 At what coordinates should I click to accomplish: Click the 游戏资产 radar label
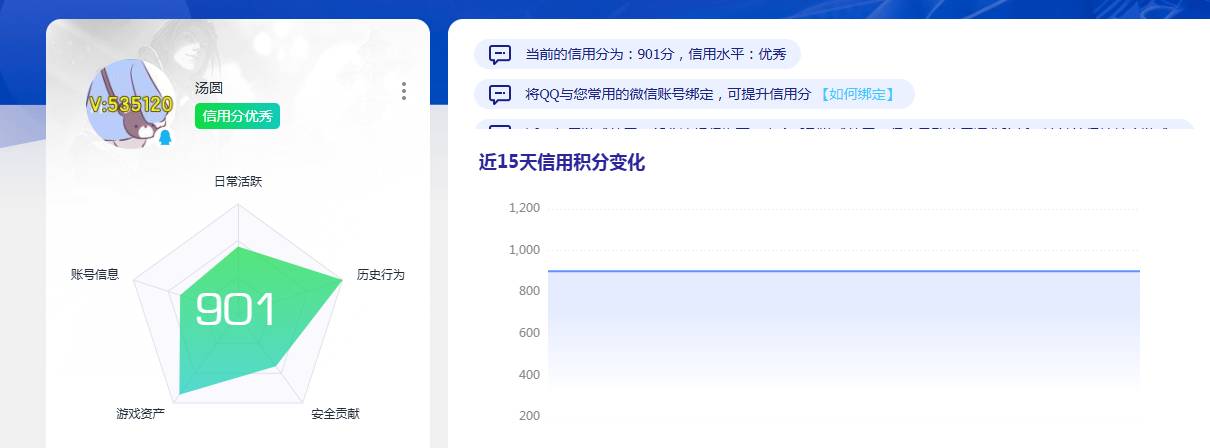[140, 413]
